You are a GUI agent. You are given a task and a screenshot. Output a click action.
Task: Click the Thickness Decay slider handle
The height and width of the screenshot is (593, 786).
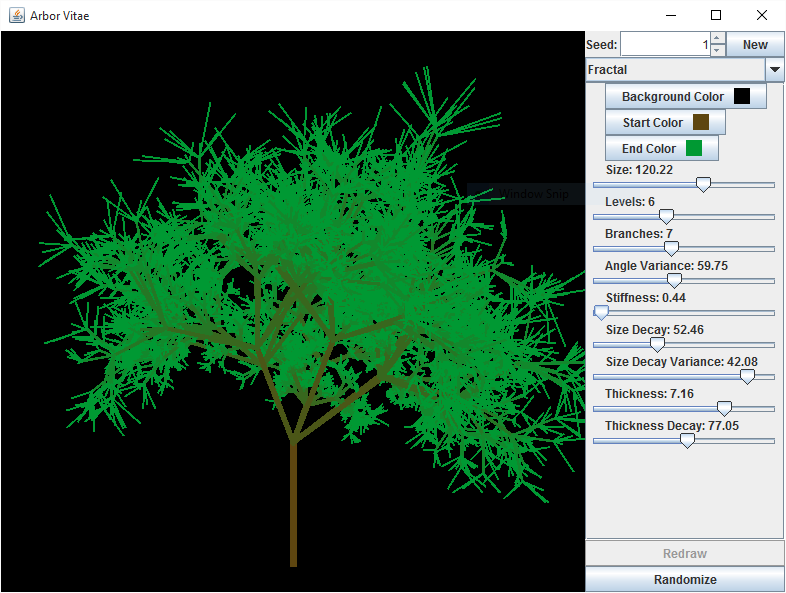687,441
